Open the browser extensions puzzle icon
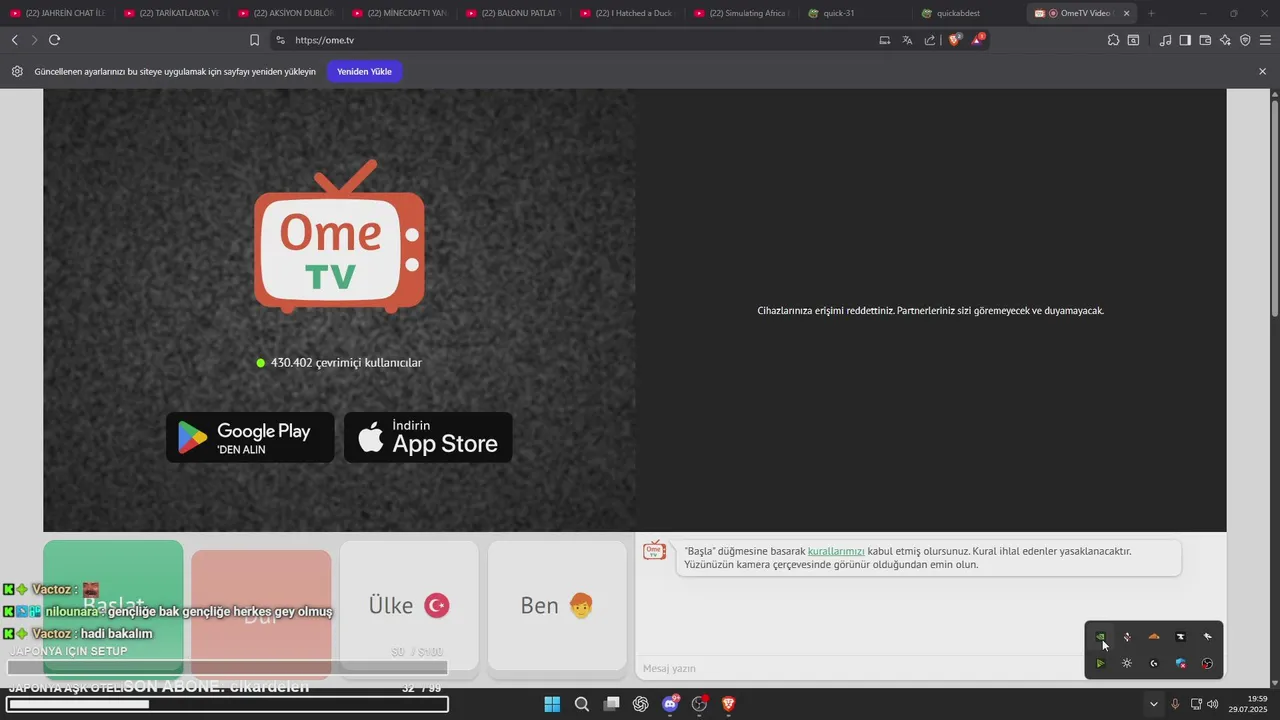The image size is (1280, 720). (x=1113, y=40)
